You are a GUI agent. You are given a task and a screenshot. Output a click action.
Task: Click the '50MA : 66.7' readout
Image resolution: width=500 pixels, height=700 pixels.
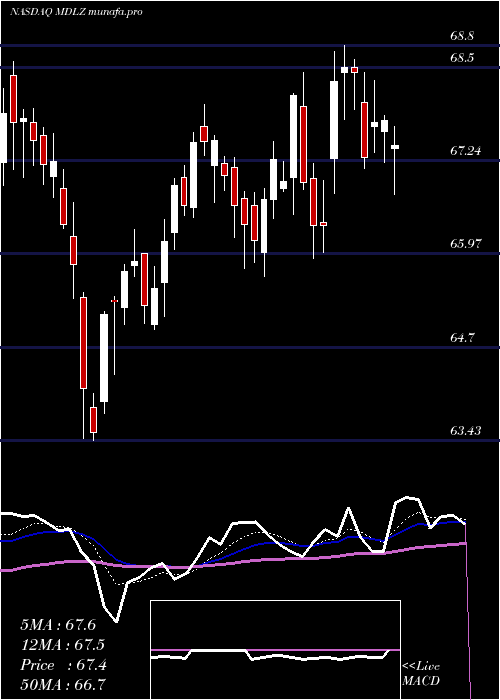point(64,685)
